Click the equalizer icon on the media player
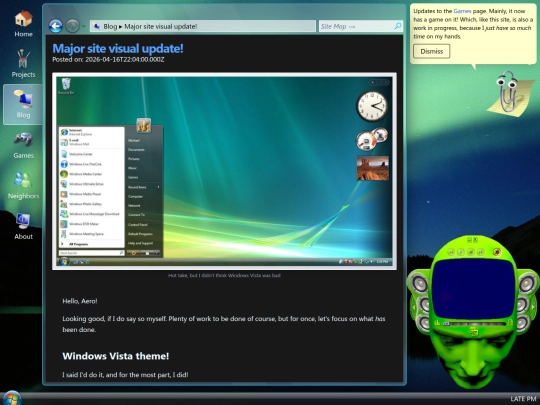Image resolution: width=540 pixels, height=405 pixels. pyautogui.click(x=437, y=323)
